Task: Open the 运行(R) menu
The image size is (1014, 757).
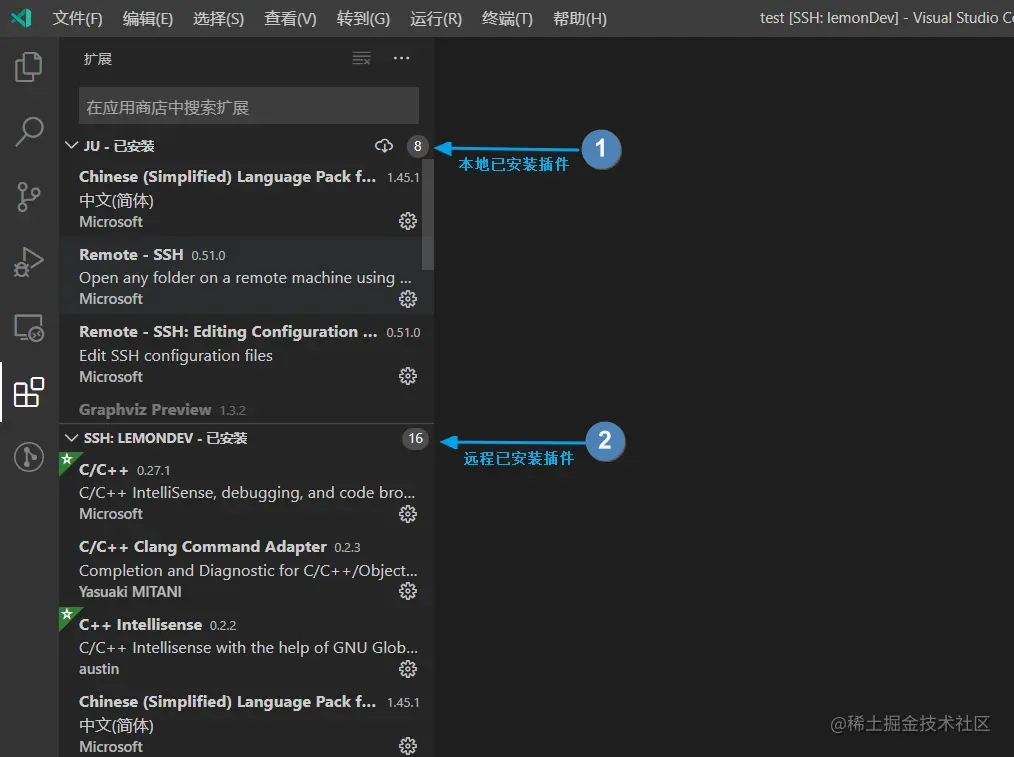Action: [x=436, y=18]
